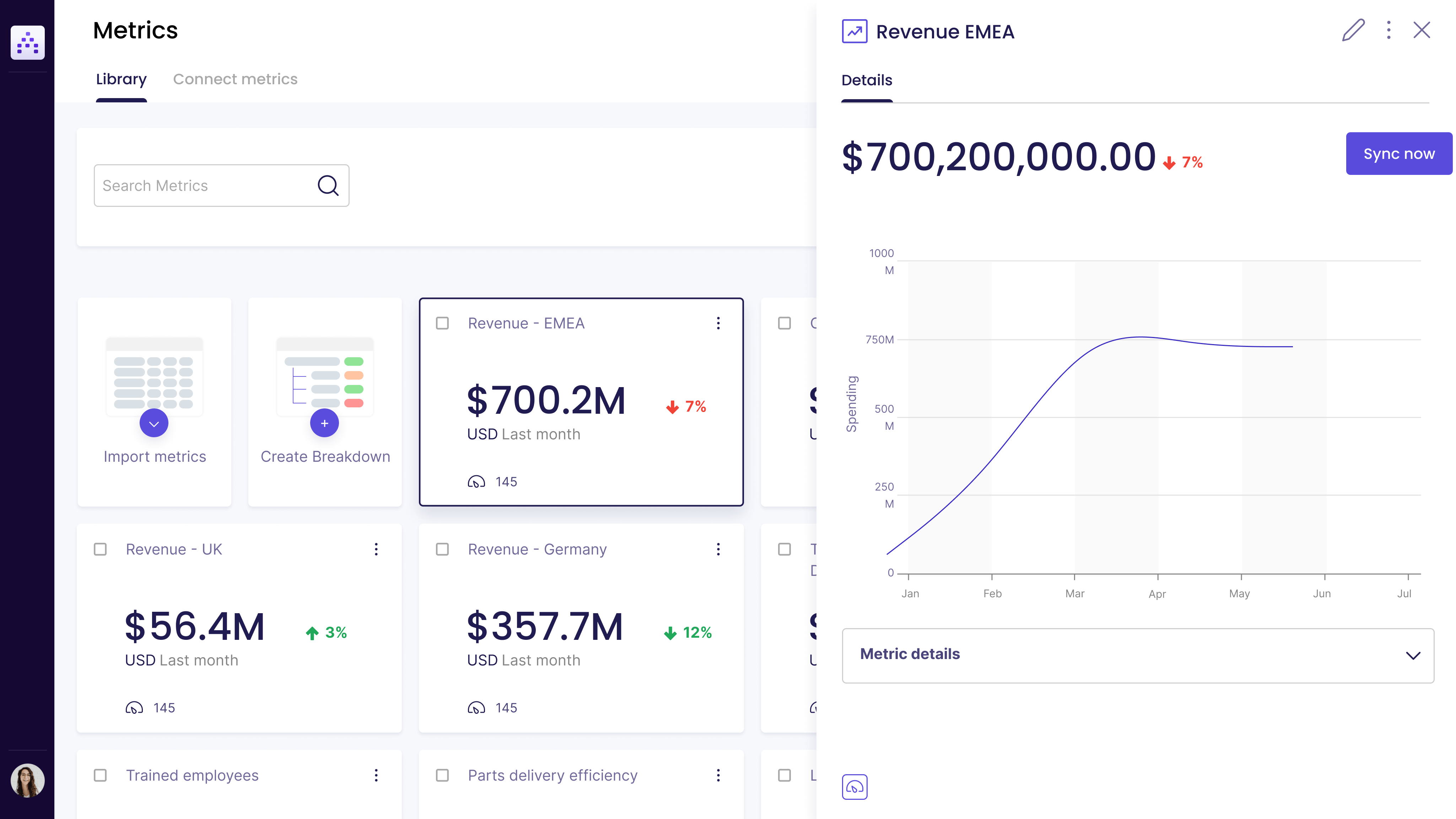The image size is (1456, 819).
Task: Click the plus icon on Create Breakdown
Action: tap(324, 423)
